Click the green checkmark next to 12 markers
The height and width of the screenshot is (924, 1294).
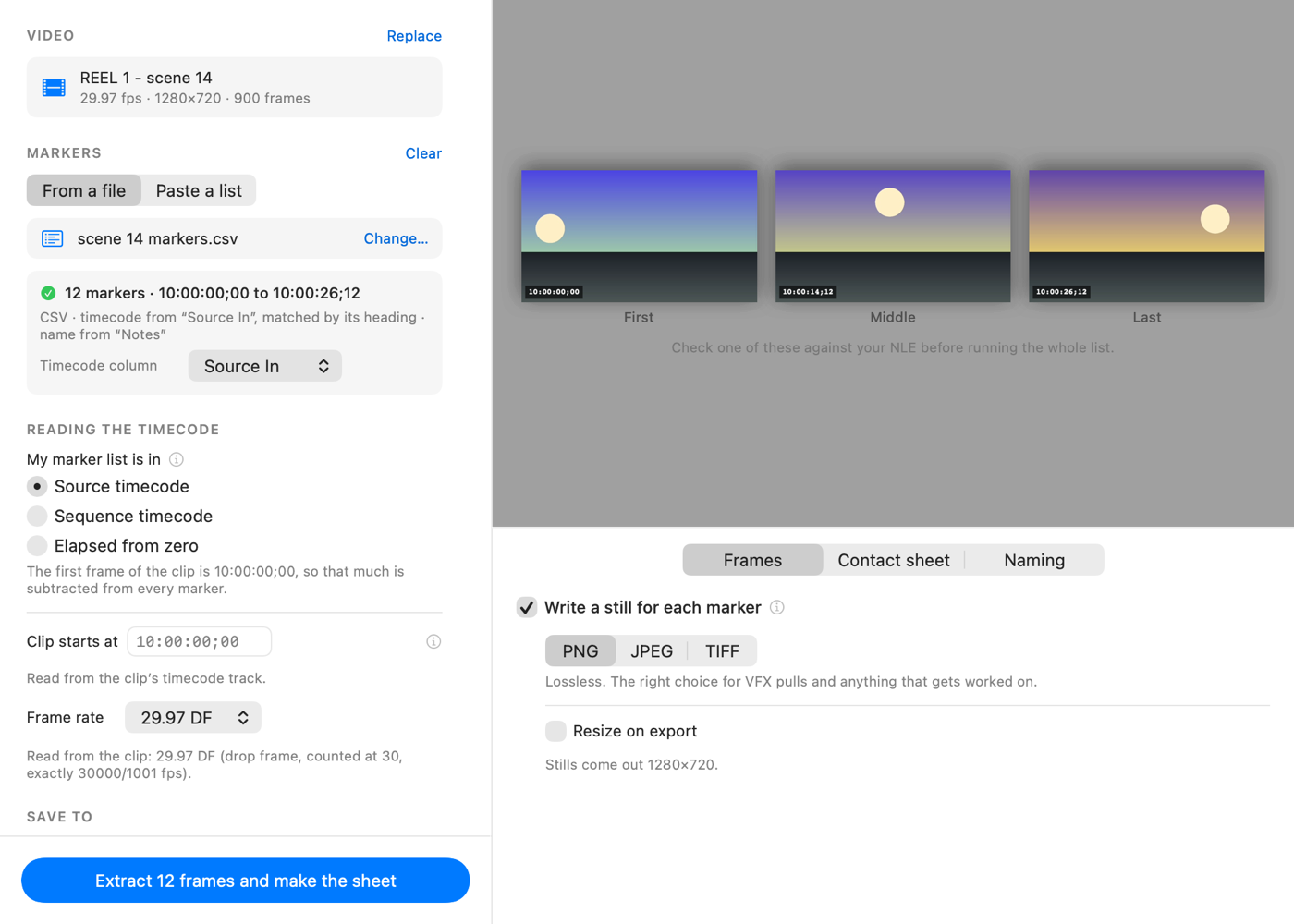pos(48,293)
